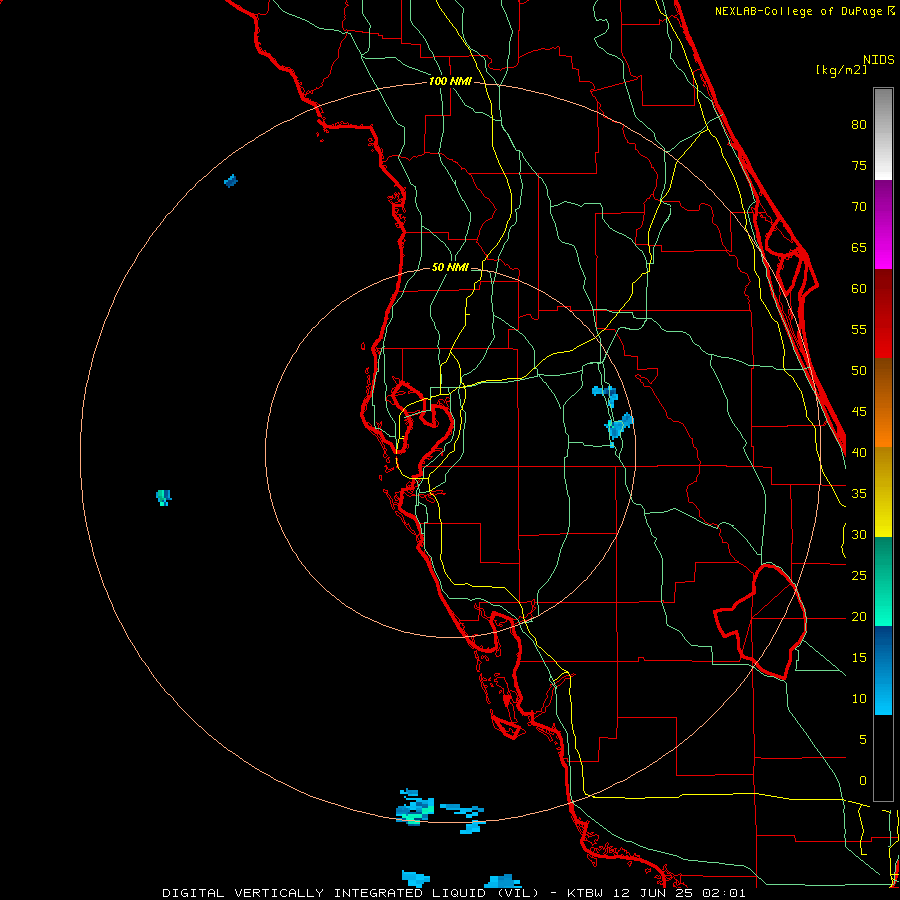Screen dimensions: 900x900
Task: Pick the green segment of the color bar
Action: (x=883, y=581)
